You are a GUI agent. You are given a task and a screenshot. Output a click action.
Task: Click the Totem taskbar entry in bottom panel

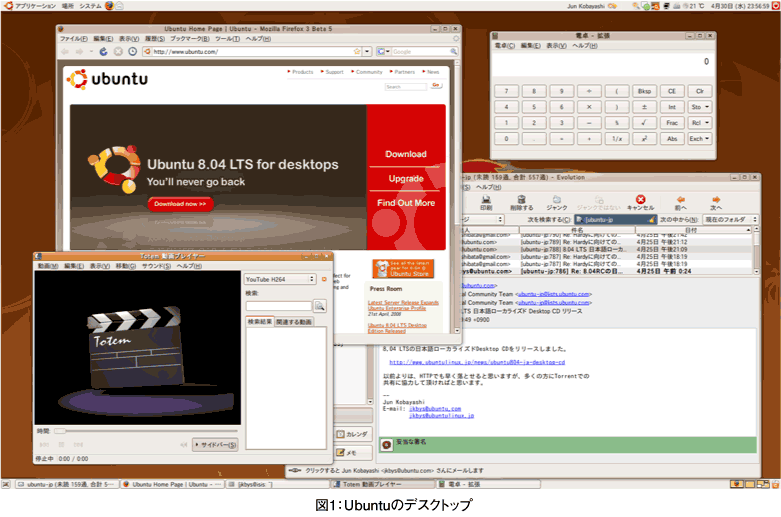point(384,484)
